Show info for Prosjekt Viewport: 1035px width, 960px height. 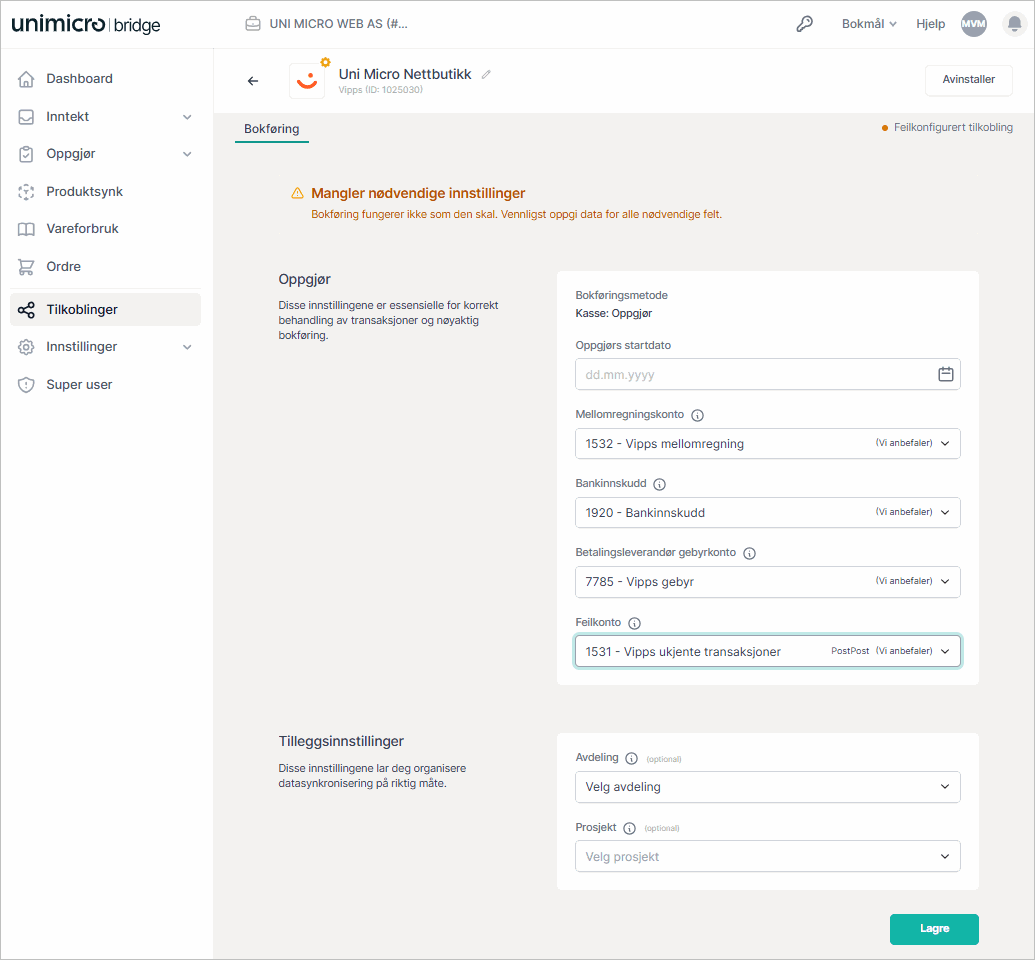(630, 828)
